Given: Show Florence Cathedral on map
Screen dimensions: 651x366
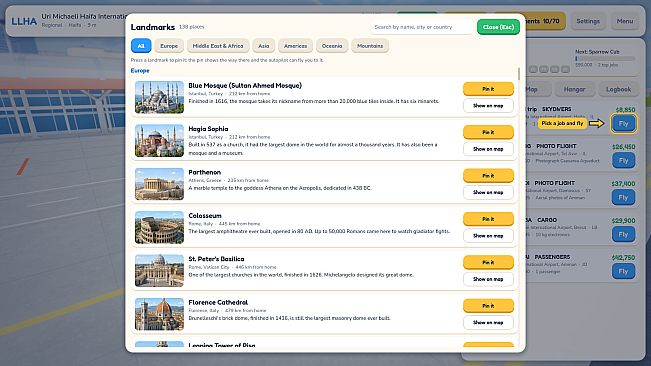Looking at the screenshot, I should (x=488, y=322).
